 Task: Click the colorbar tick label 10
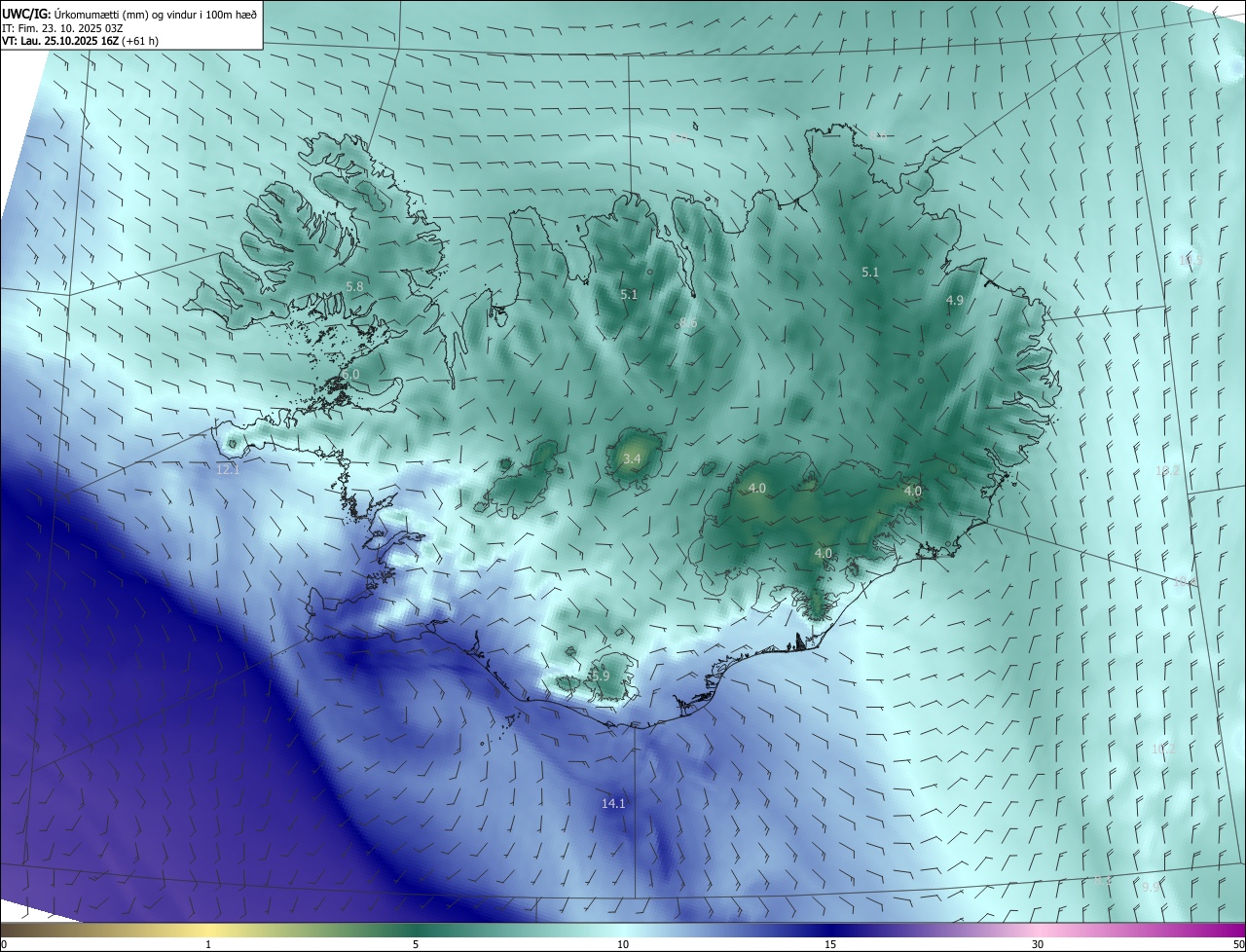[x=623, y=944]
